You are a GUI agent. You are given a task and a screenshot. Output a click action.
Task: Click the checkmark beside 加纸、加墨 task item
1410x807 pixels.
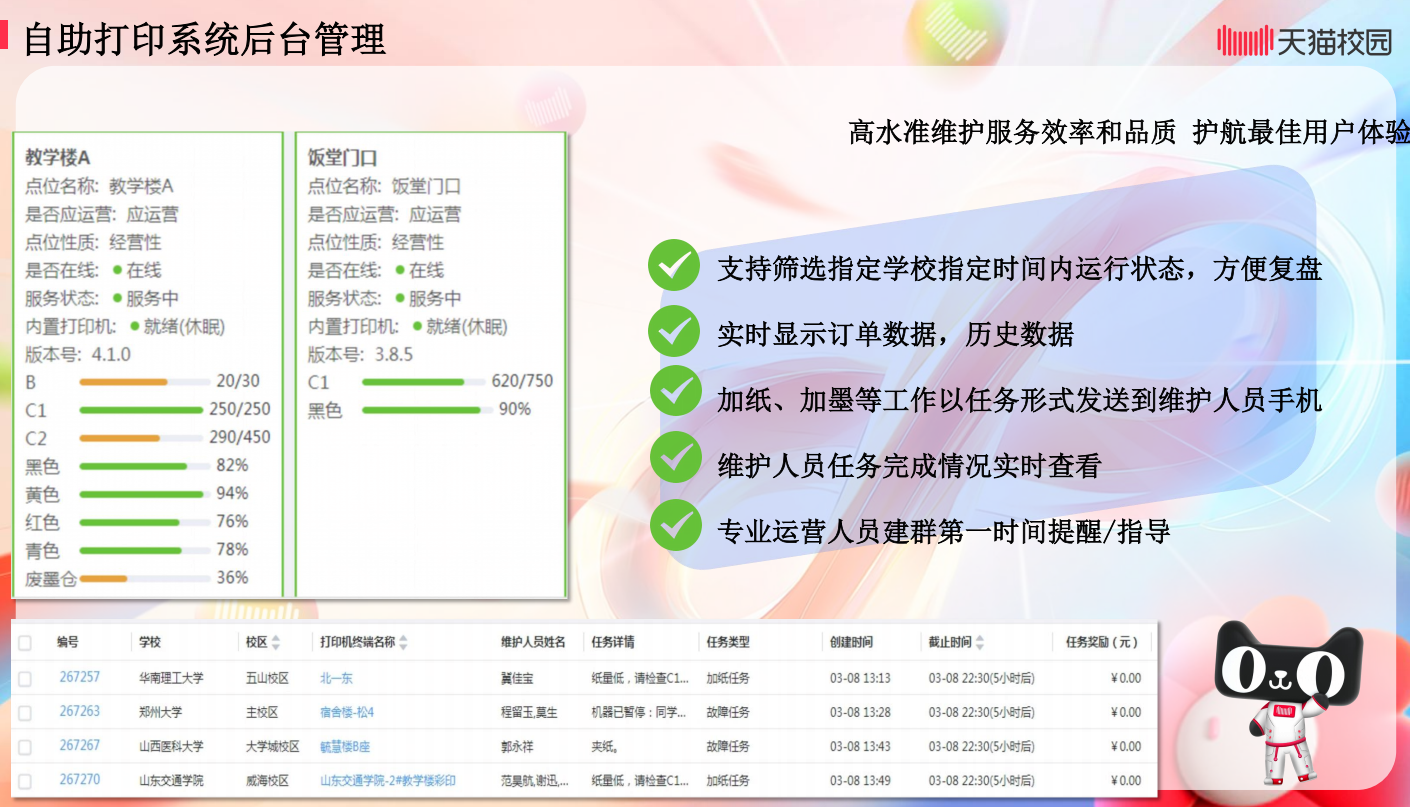pyautogui.click(x=675, y=391)
